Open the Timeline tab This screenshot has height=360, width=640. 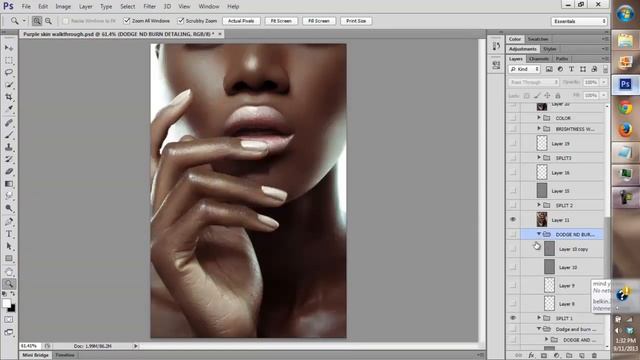tap(65, 355)
